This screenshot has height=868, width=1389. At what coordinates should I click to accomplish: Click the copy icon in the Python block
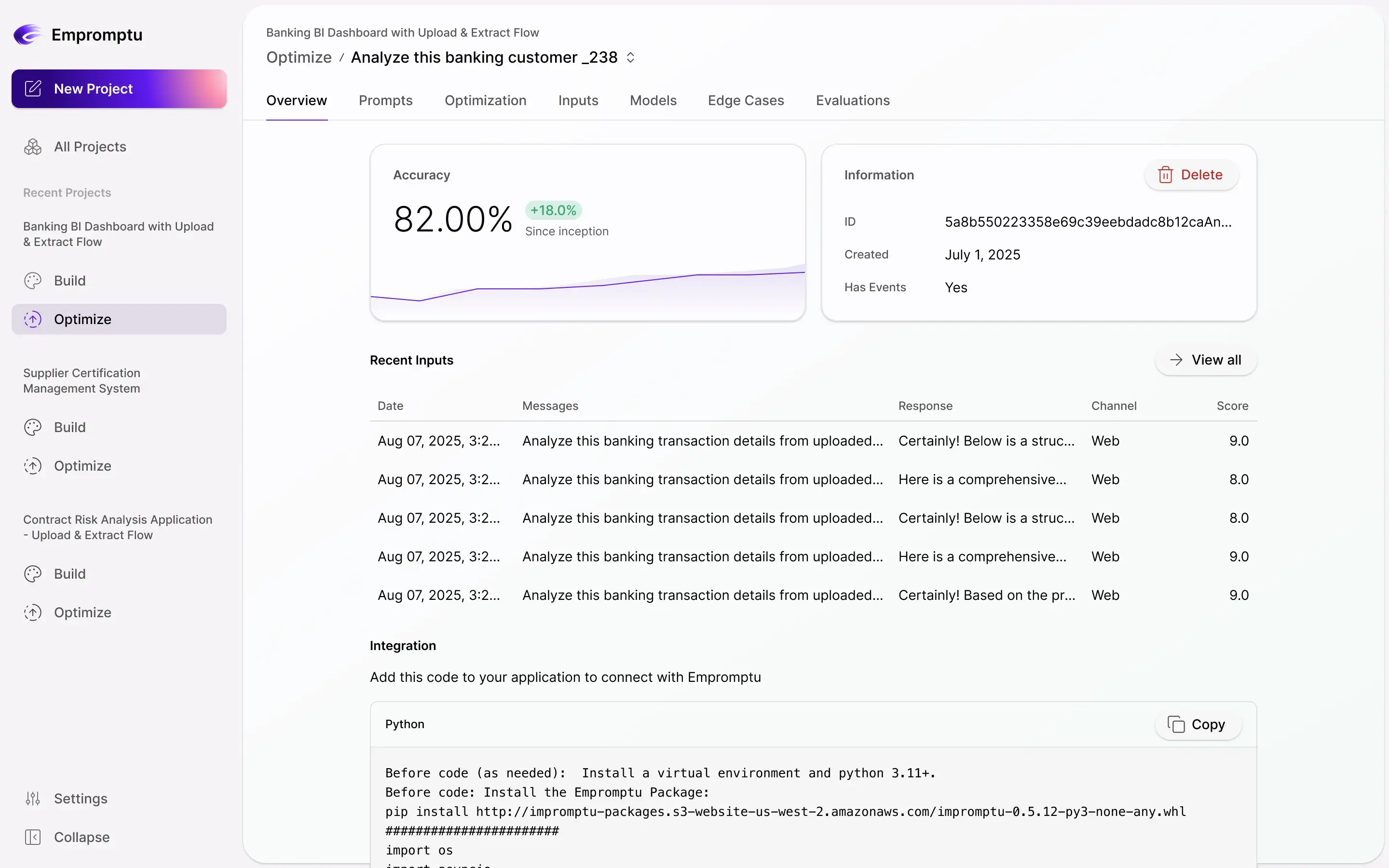click(x=1177, y=724)
